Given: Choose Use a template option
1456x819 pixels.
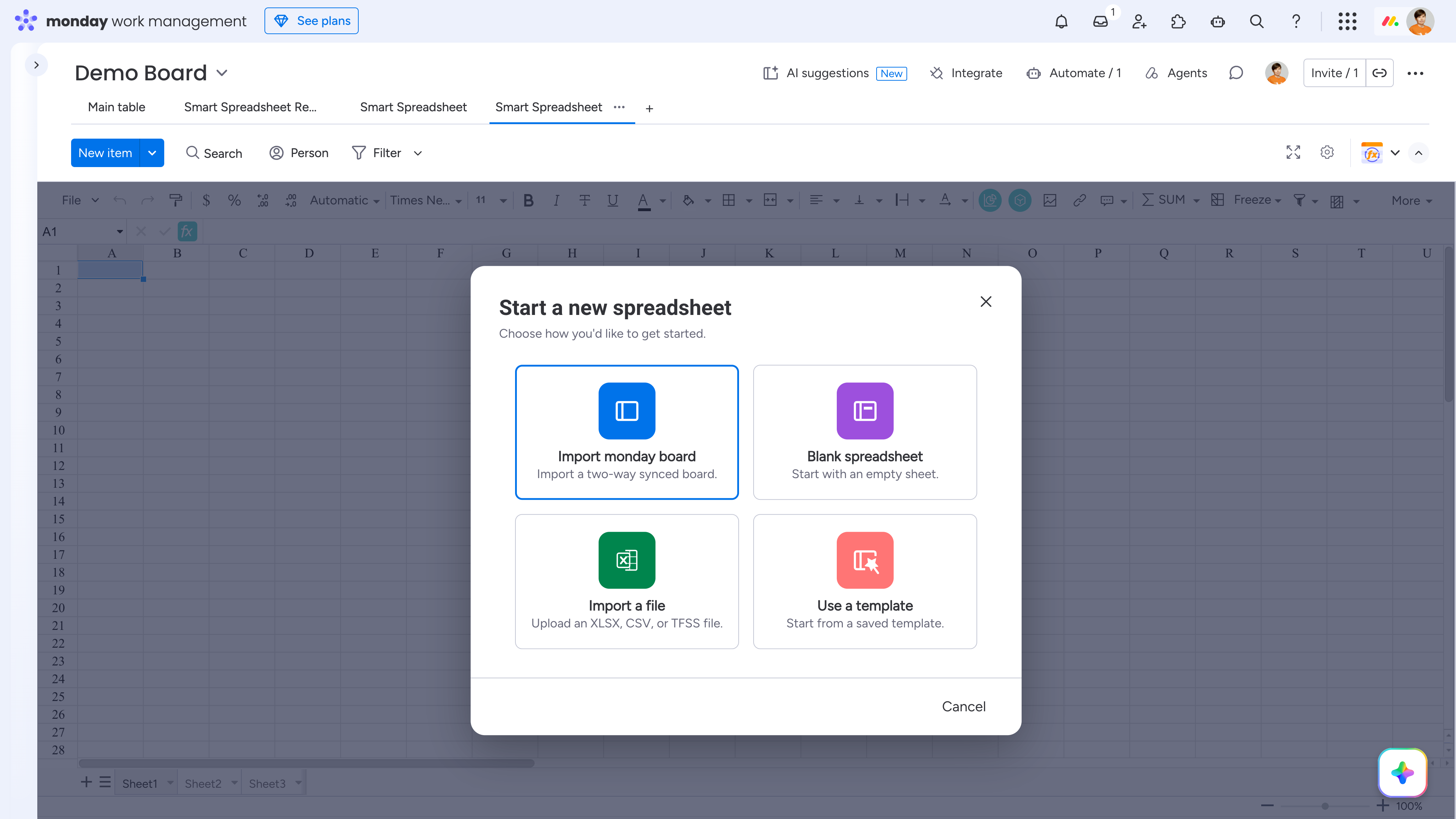Looking at the screenshot, I should click(x=865, y=582).
